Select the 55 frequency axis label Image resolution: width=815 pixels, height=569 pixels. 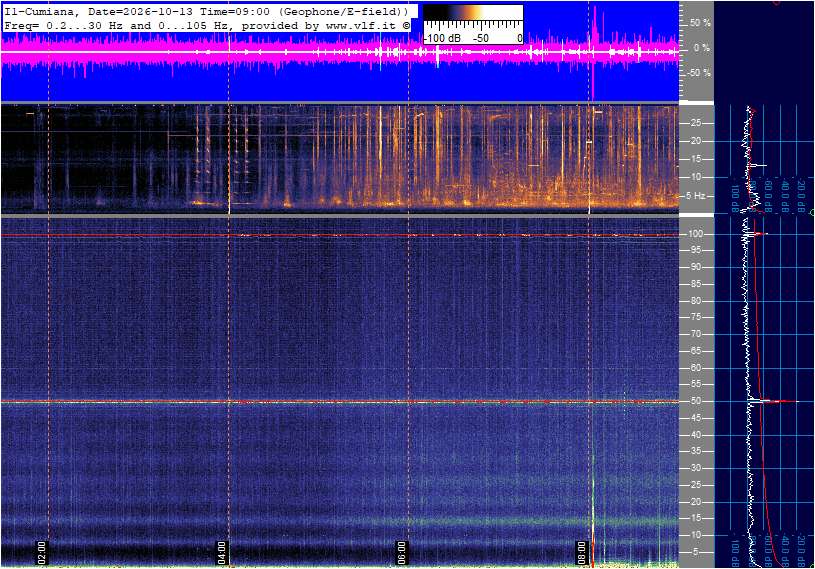pos(695,385)
